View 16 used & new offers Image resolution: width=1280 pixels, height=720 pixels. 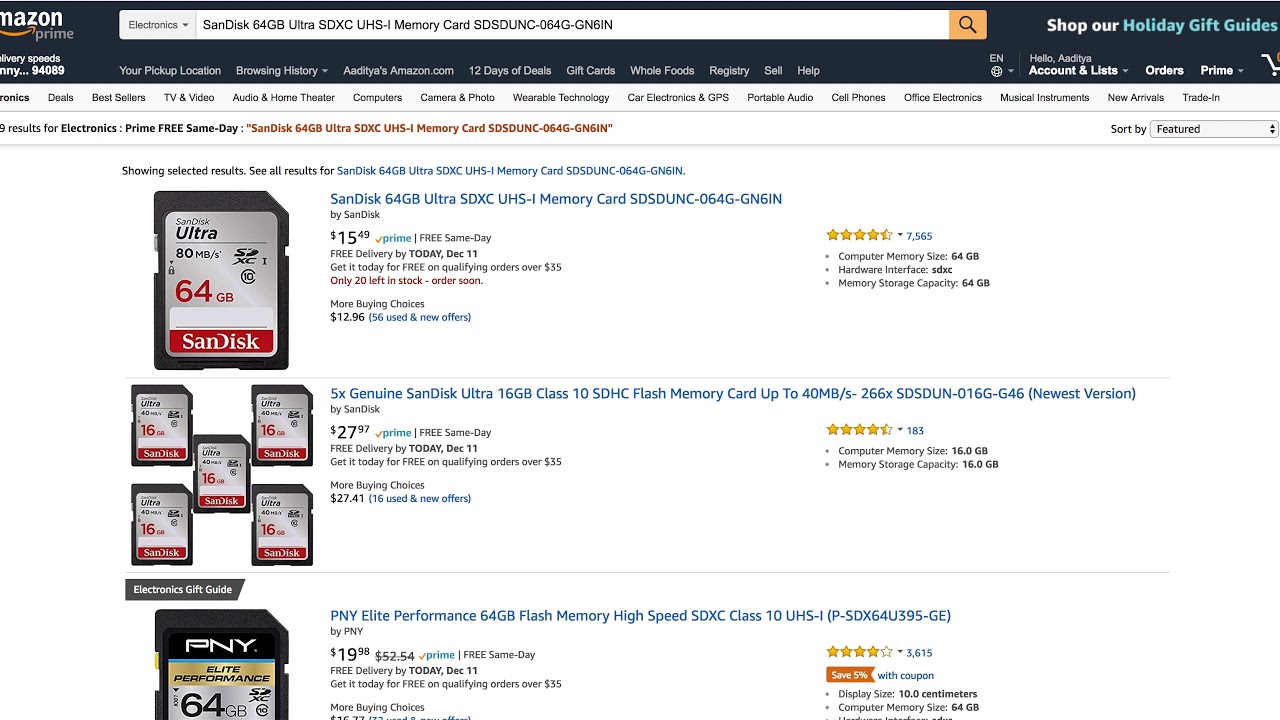click(x=419, y=498)
